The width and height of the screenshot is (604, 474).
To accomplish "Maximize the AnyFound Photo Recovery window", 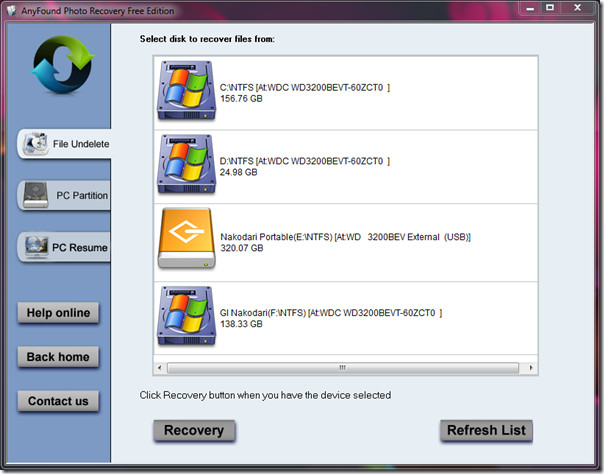I will pyautogui.click(x=550, y=8).
